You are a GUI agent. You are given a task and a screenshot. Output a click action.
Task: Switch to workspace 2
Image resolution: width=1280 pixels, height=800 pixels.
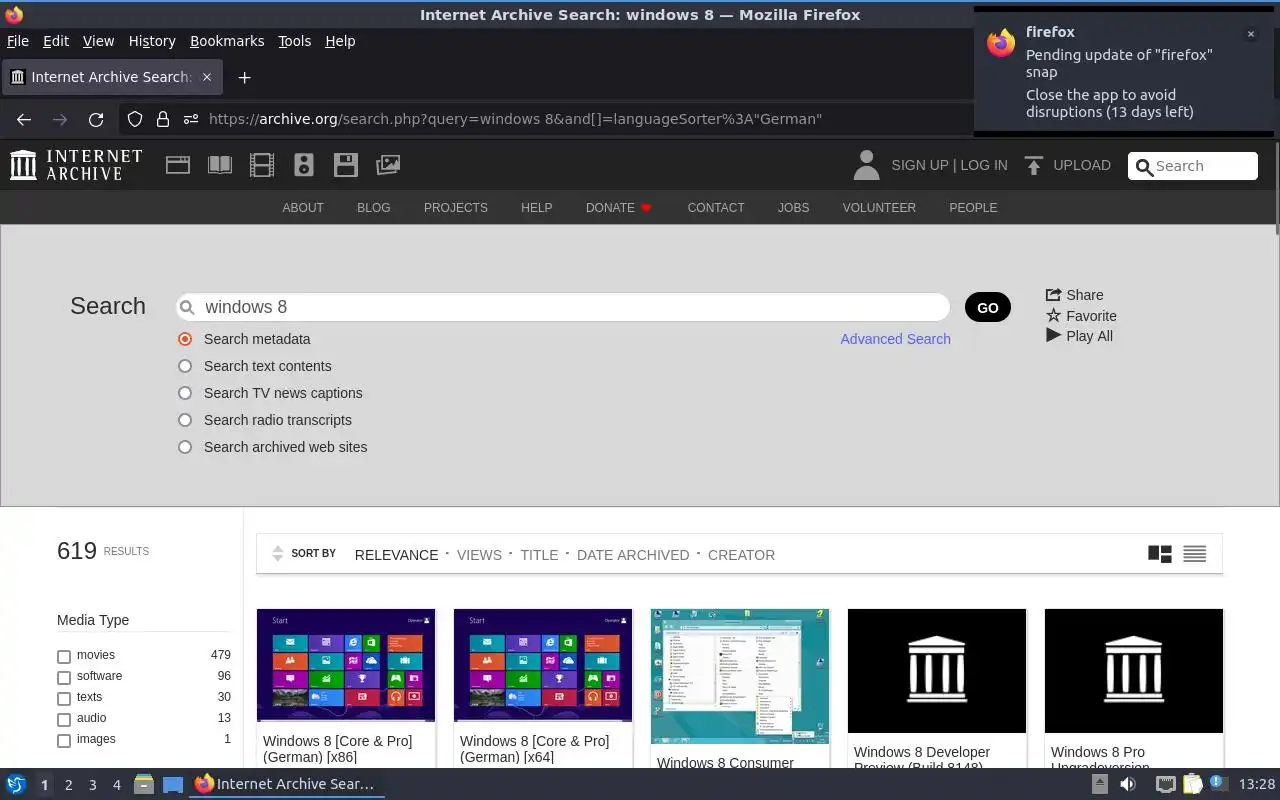point(68,785)
